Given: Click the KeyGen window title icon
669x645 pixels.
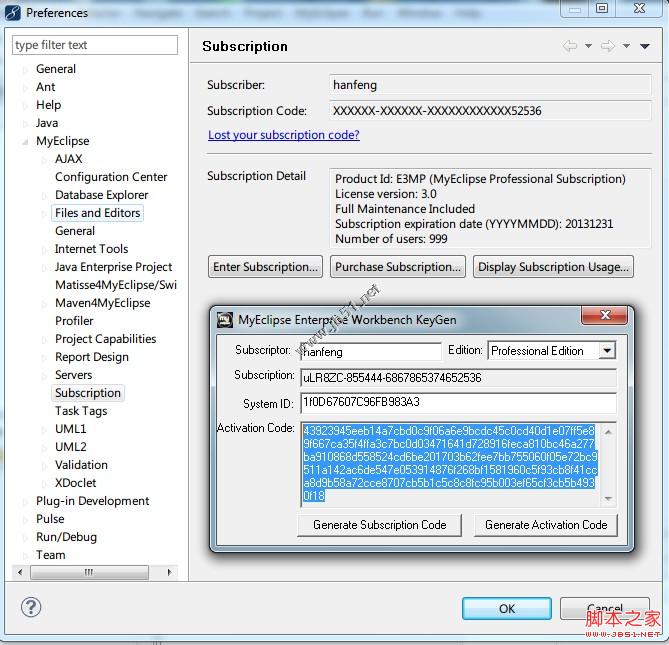Looking at the screenshot, I should [x=225, y=320].
